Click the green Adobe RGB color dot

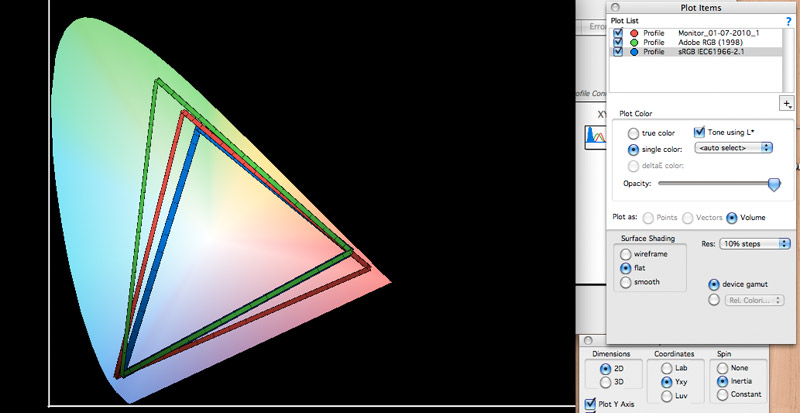click(633, 43)
